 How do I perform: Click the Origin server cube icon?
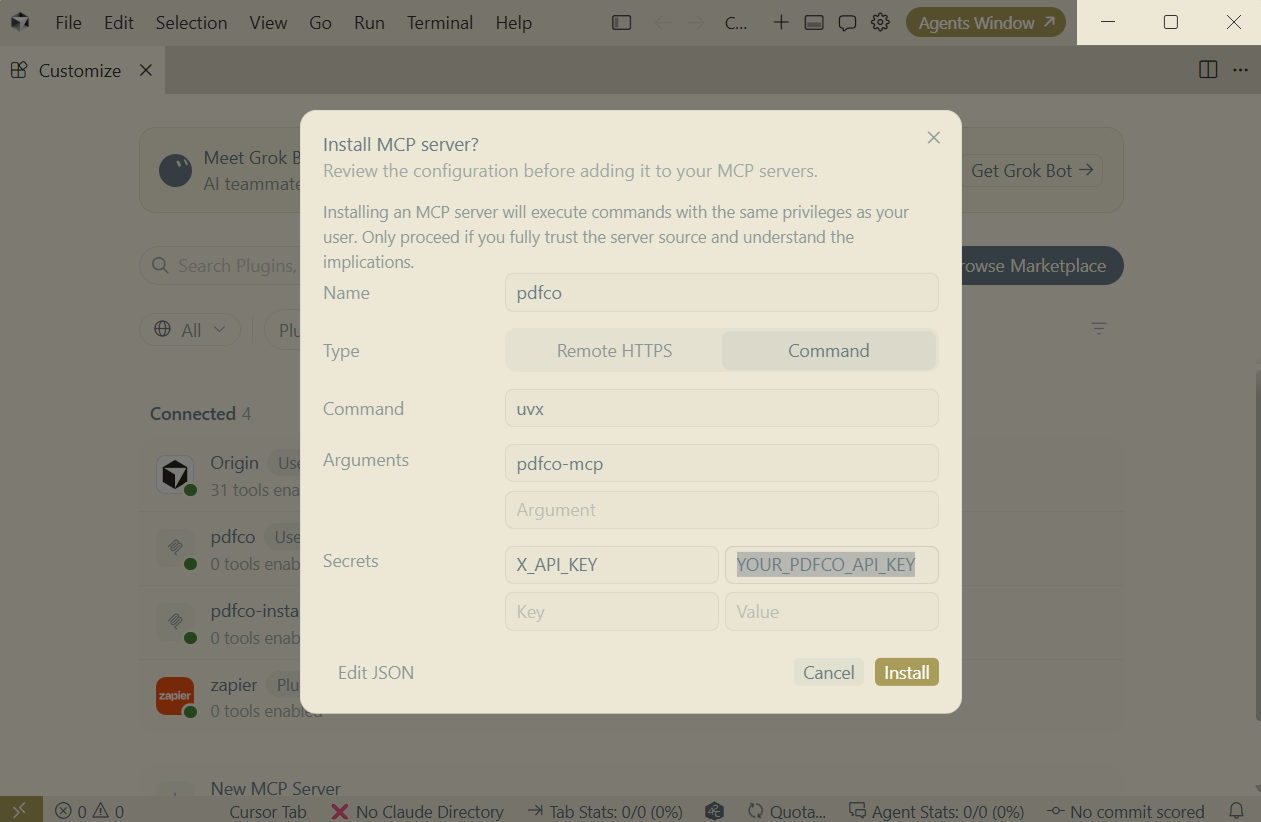[x=175, y=474]
